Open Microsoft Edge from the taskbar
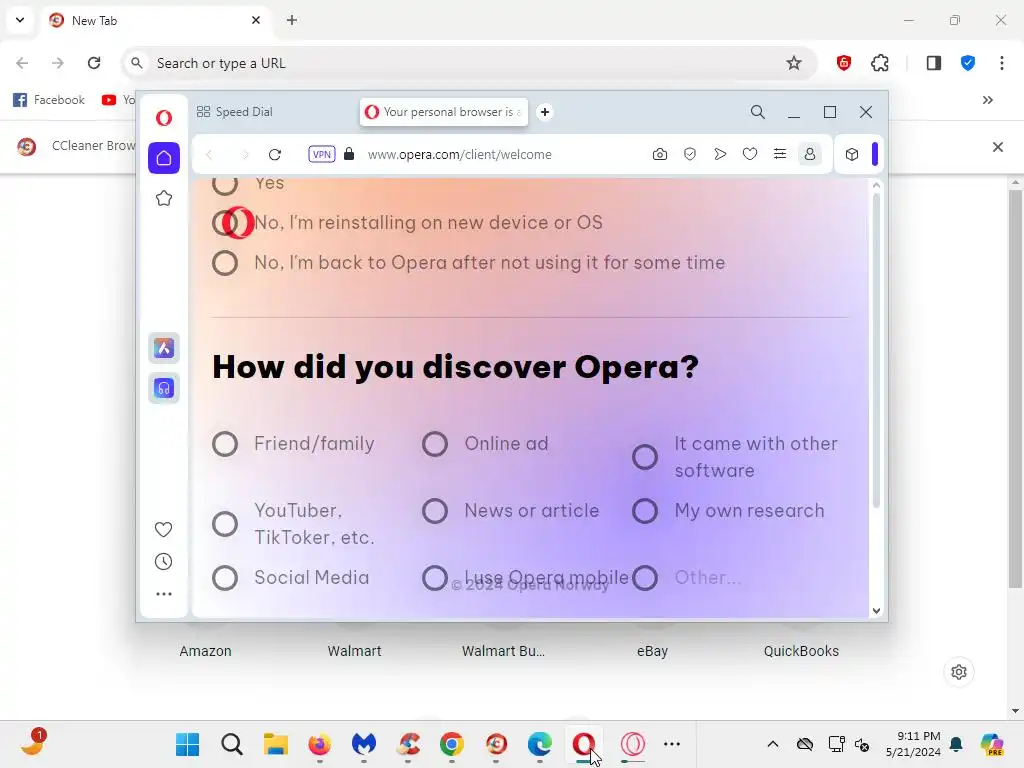 coord(540,744)
